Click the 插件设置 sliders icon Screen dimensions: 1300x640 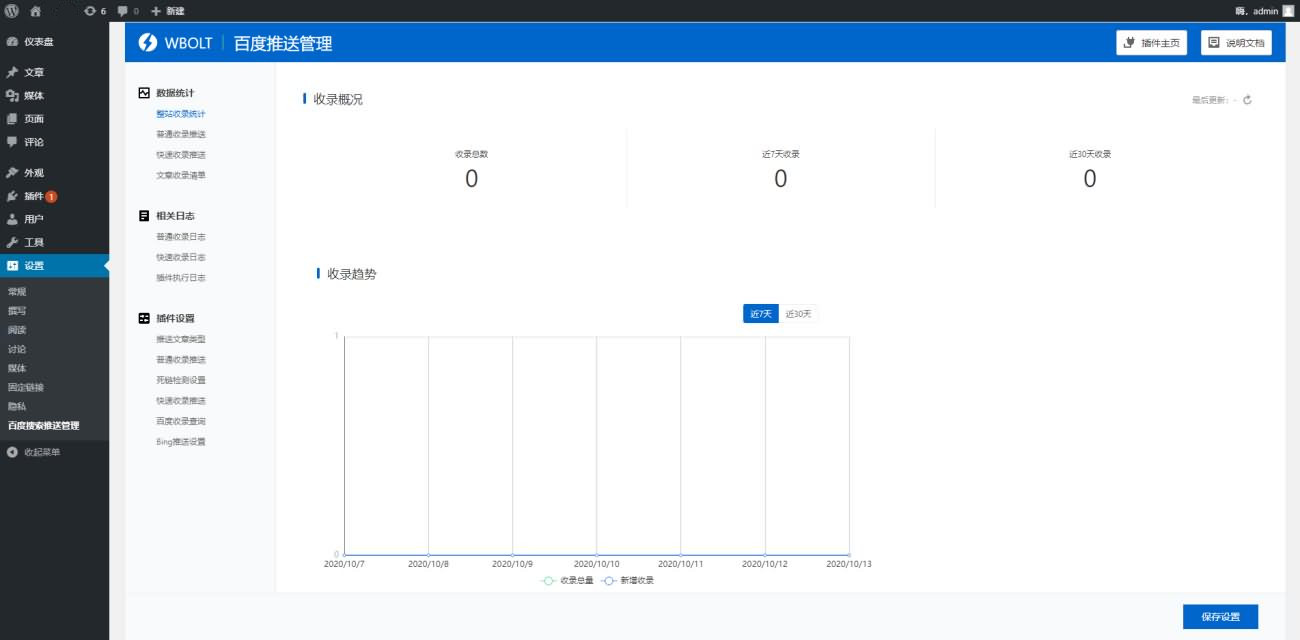click(144, 319)
